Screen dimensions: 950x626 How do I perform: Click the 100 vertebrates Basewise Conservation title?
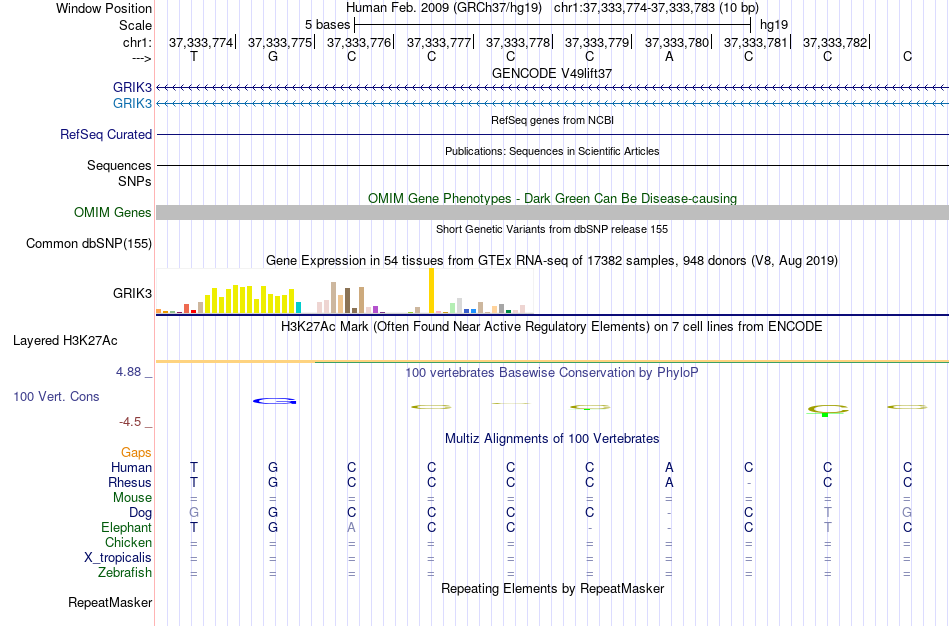(552, 372)
